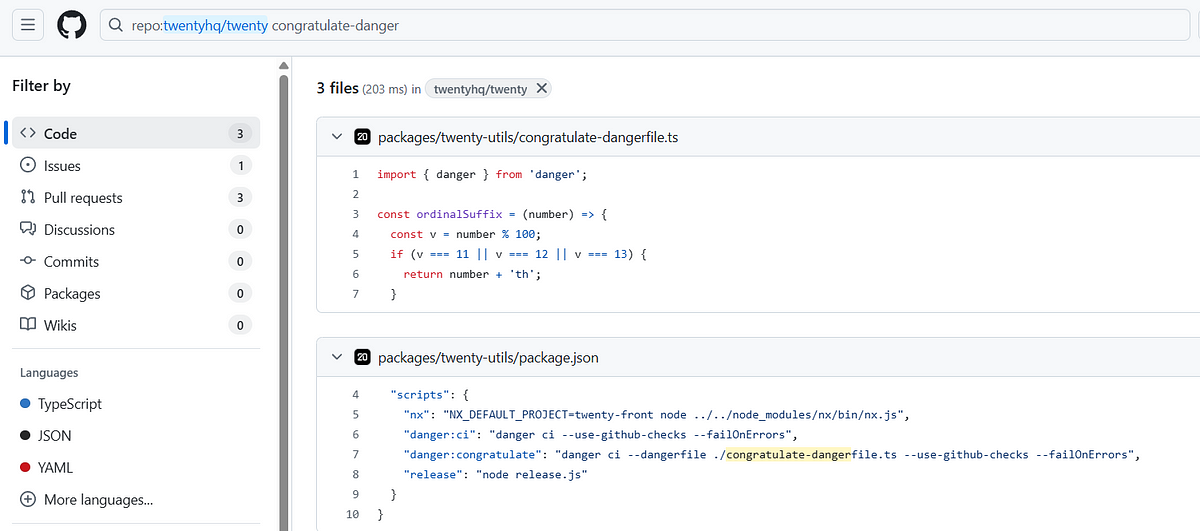Select the Pull requests filter
Screen dimensions: 1200x531
coord(135,197)
